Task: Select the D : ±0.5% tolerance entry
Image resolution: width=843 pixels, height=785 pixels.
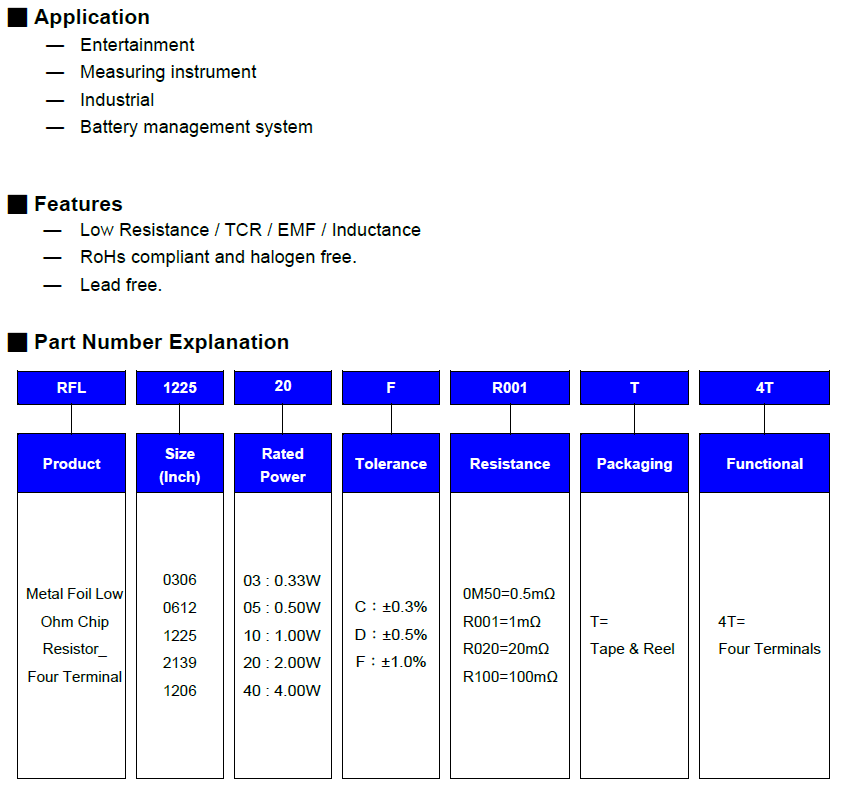Action: (391, 635)
